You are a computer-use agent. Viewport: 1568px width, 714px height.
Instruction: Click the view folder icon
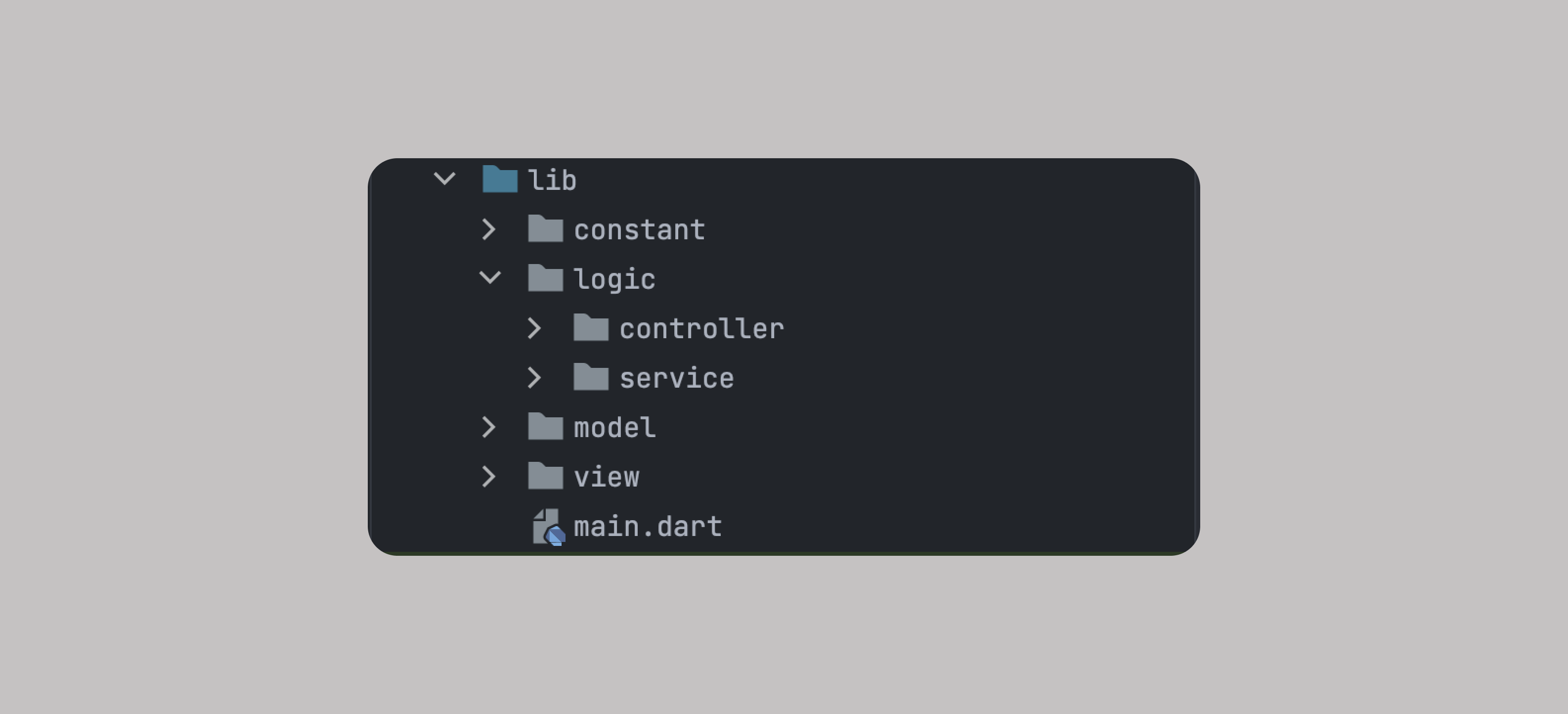coord(545,476)
